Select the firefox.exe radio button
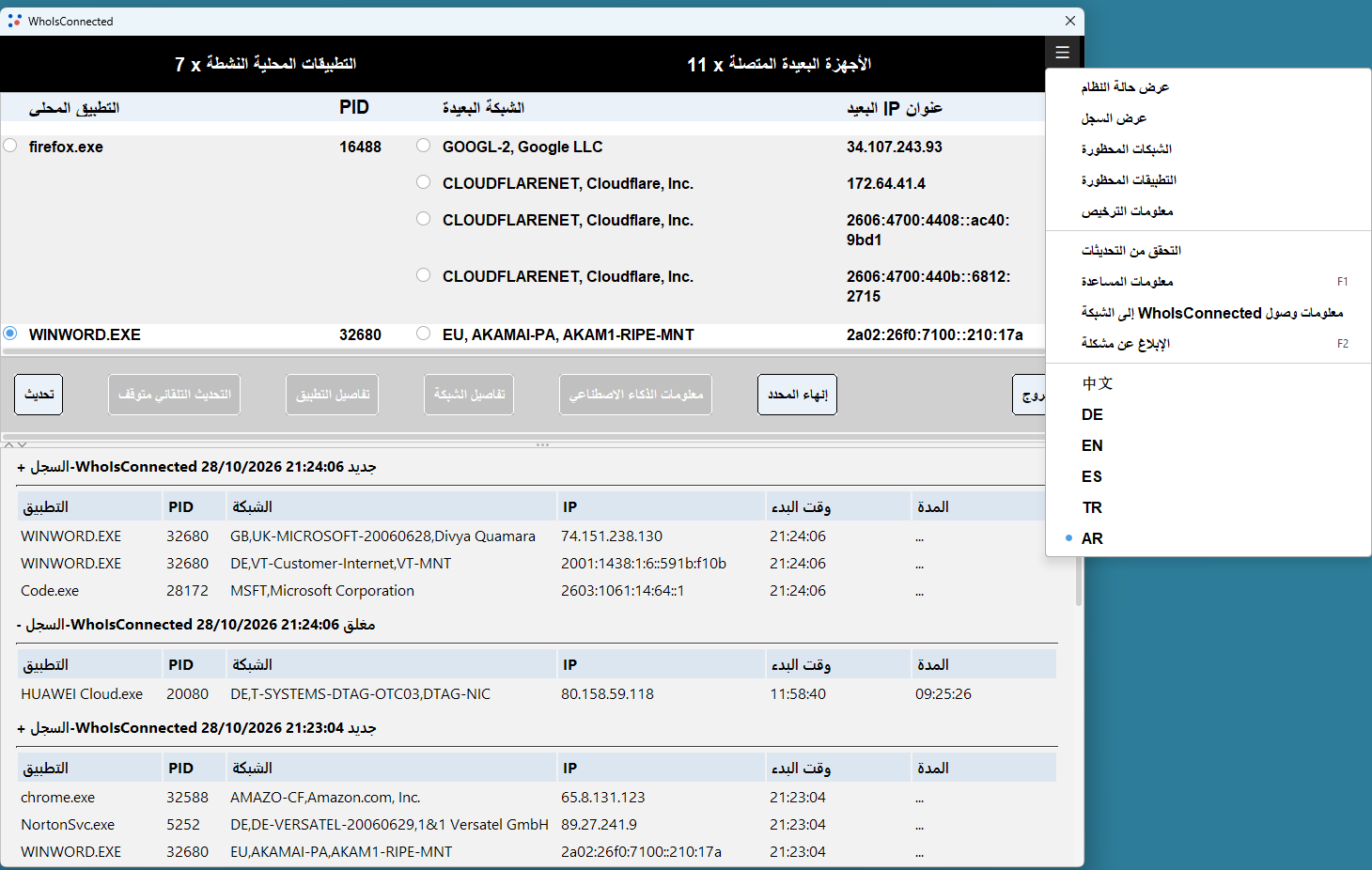 pos(10,146)
